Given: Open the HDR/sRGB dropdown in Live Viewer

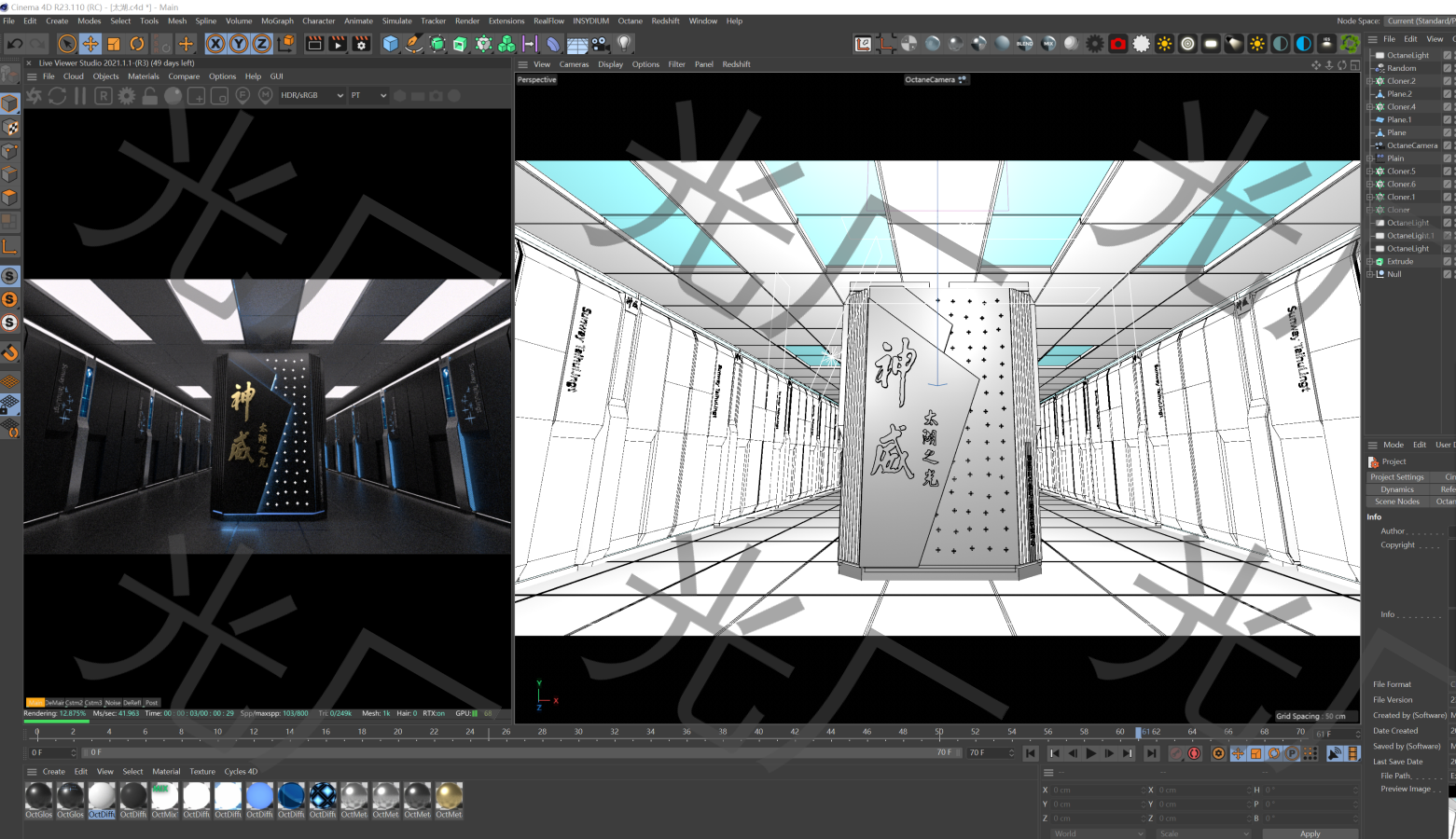Looking at the screenshot, I should 317,94.
